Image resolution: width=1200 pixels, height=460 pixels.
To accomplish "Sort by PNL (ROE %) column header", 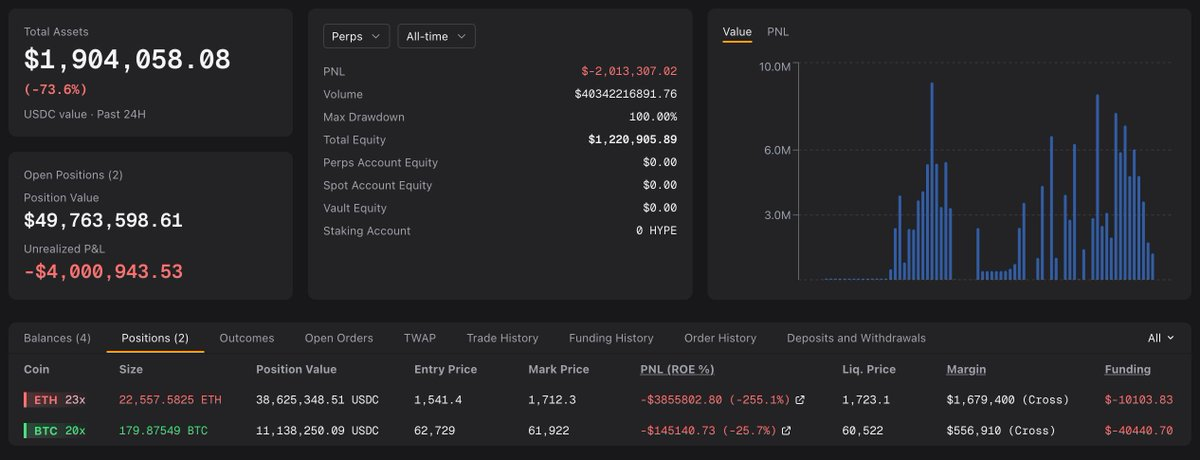I will pyautogui.click(x=677, y=369).
